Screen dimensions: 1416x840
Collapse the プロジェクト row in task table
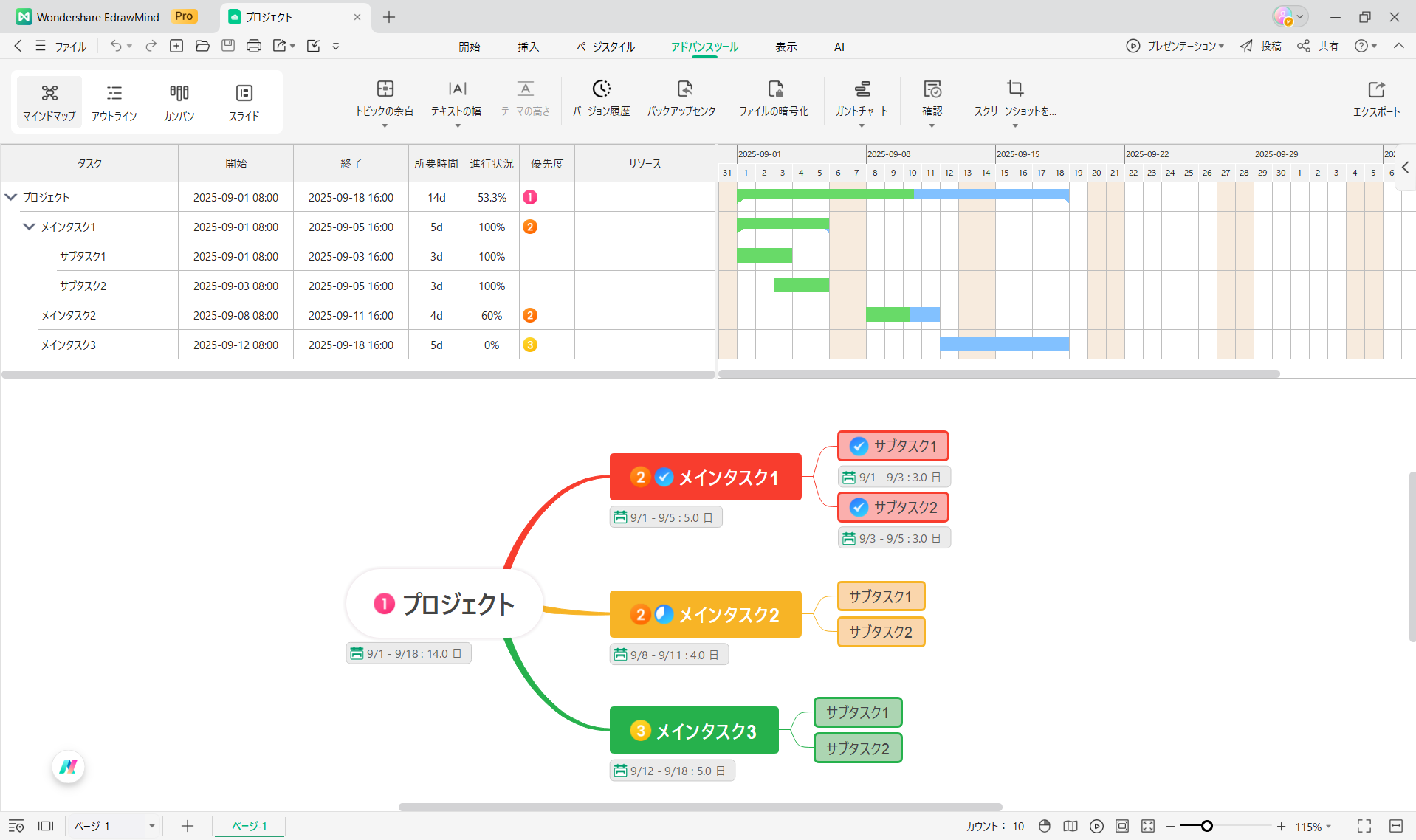(x=11, y=197)
